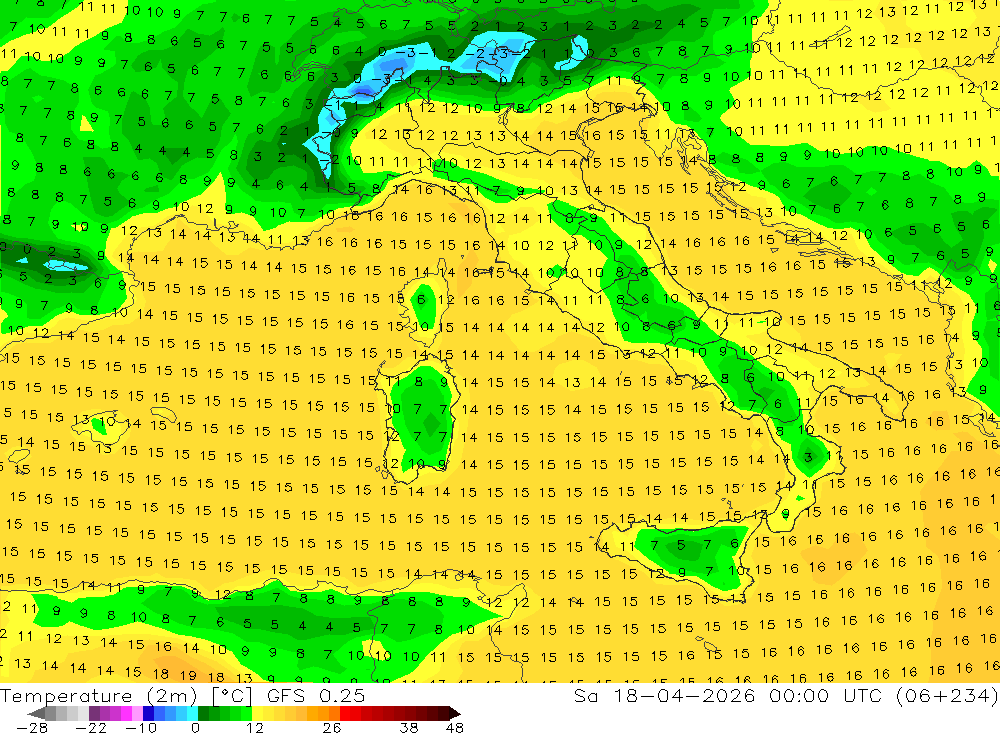Select the 48 legend scale label
The image size is (1000, 733).
[x=454, y=728]
